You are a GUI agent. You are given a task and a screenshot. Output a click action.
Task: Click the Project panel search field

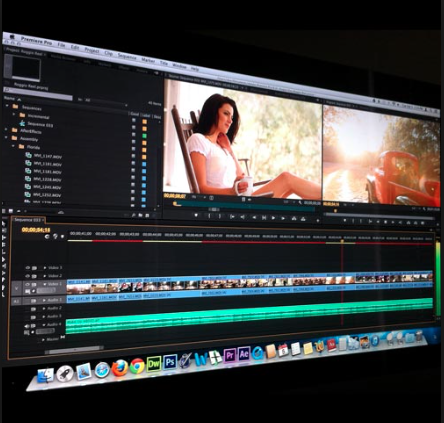pyautogui.click(x=38, y=94)
